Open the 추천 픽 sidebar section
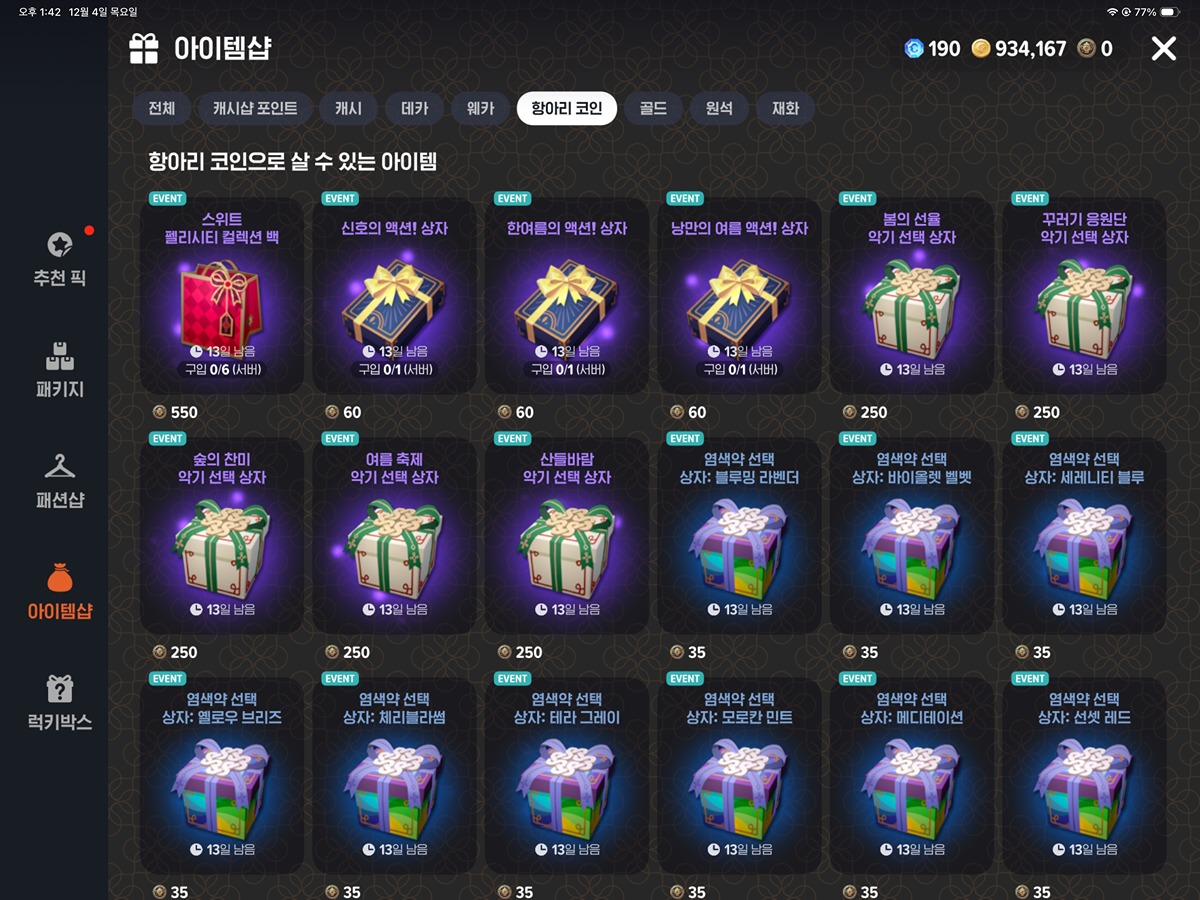This screenshot has height=900, width=1200. pos(59,258)
